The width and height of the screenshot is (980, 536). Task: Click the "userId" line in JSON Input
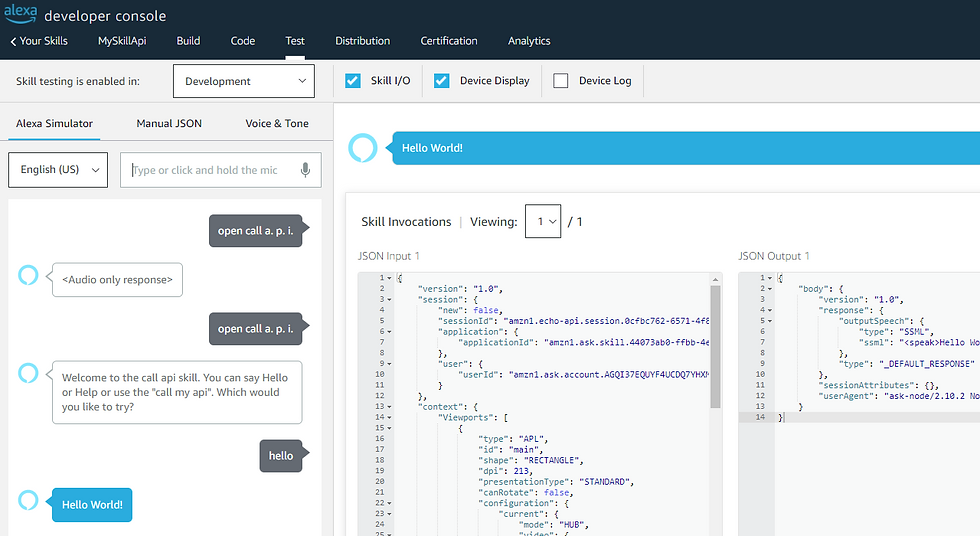tap(583, 374)
